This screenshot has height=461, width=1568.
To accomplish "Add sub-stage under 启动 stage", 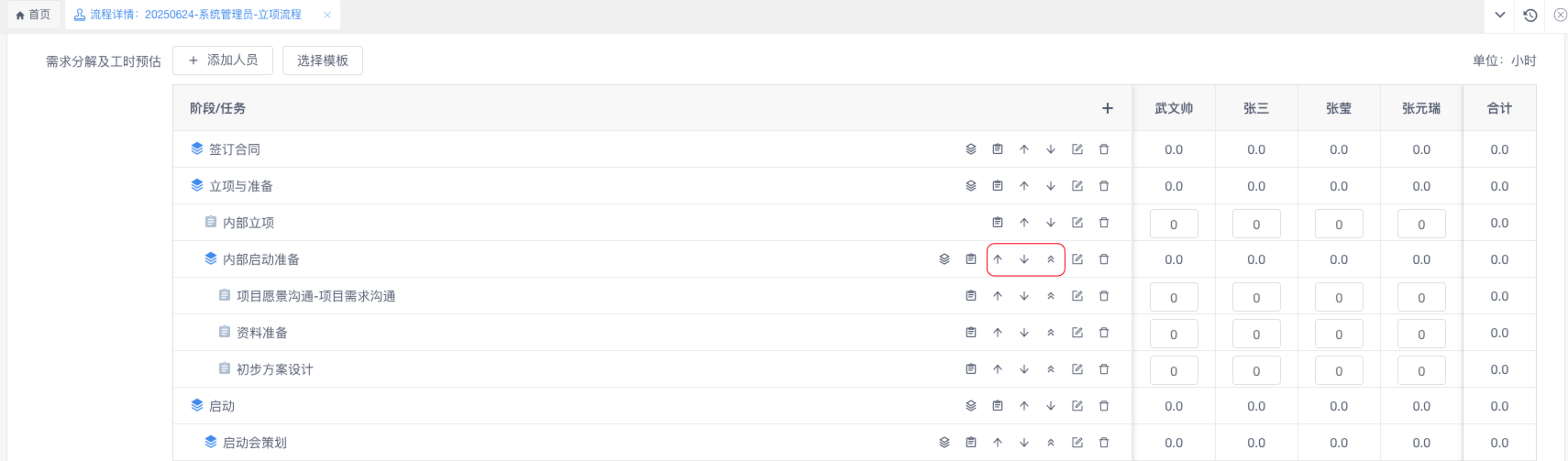I will (x=971, y=406).
